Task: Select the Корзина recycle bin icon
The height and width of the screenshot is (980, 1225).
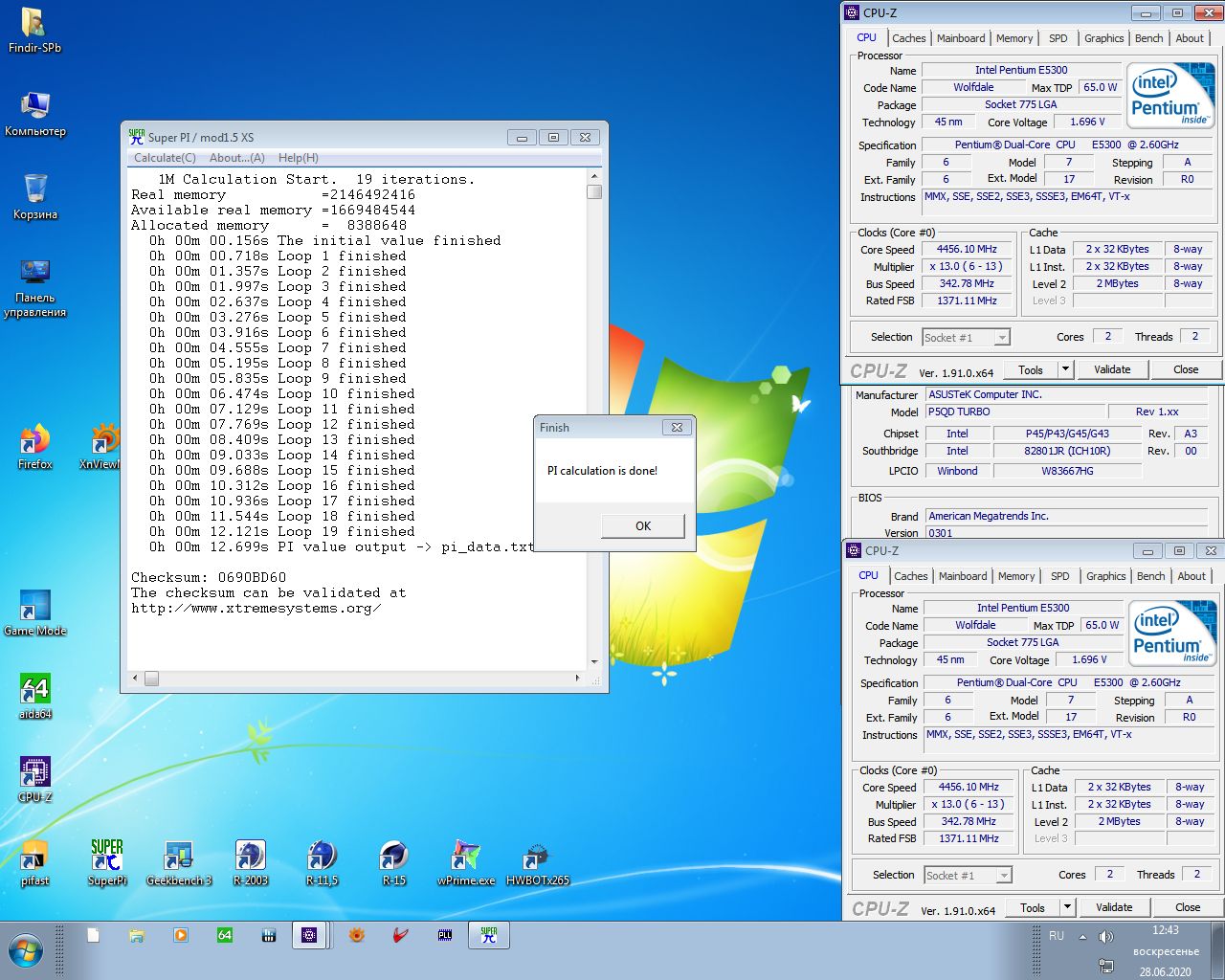Action: click(x=34, y=196)
